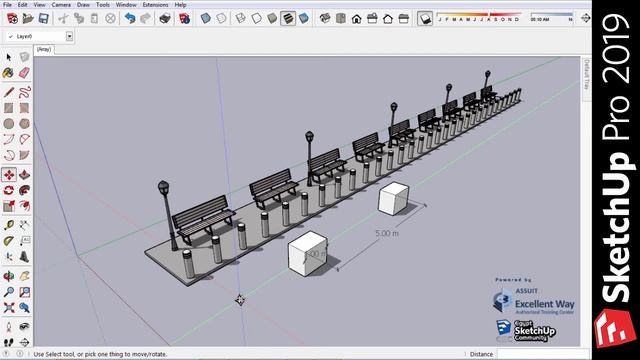Switch to Iso view
The image size is (640, 360).
[x=325, y=18]
